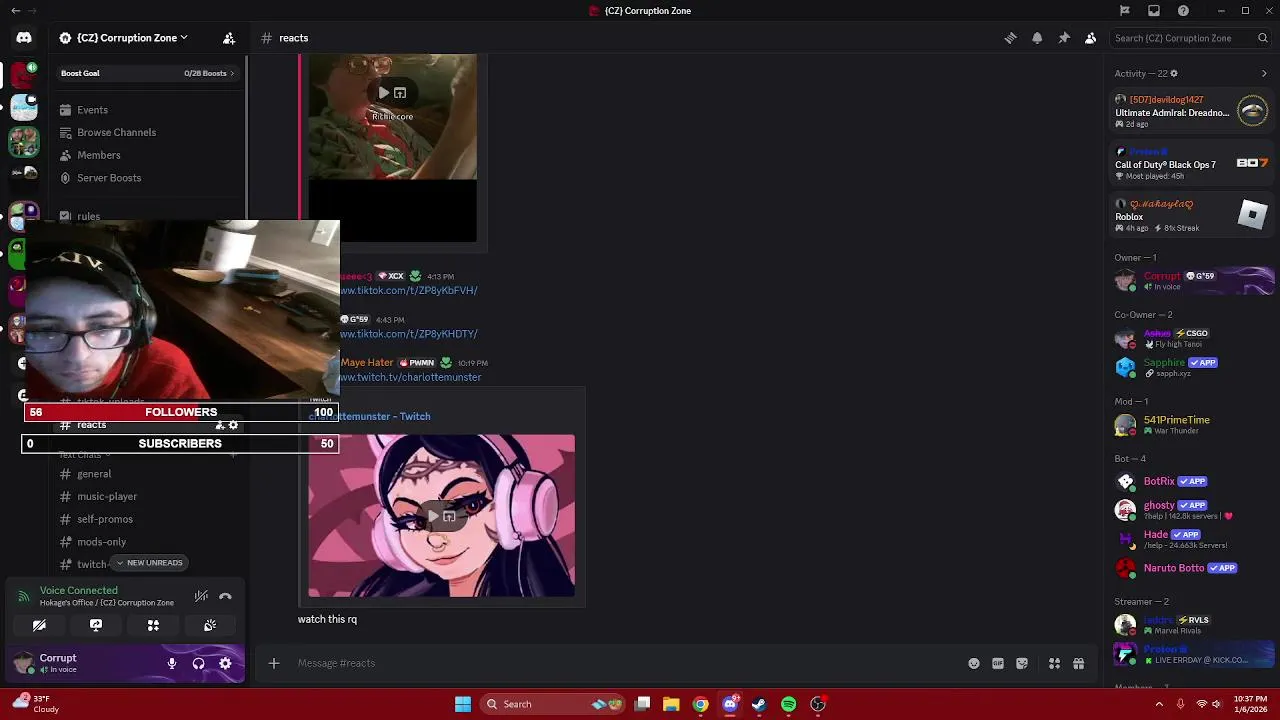Select the general text channel
Image resolution: width=1280 pixels, height=720 pixels.
point(94,474)
